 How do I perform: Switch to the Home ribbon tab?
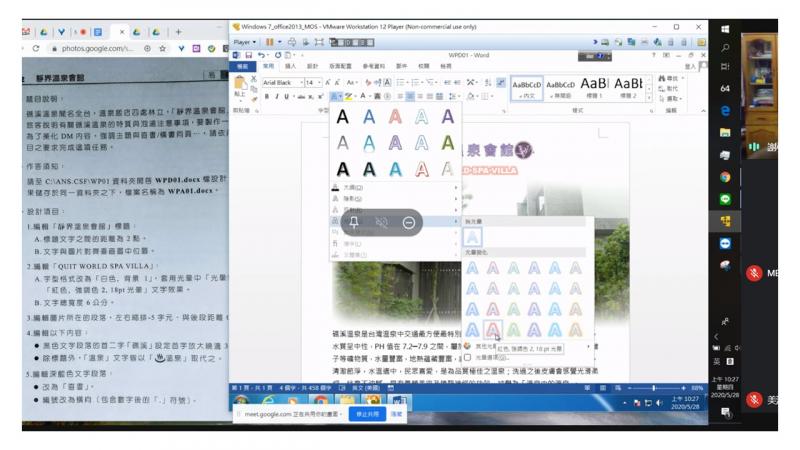click(x=268, y=66)
